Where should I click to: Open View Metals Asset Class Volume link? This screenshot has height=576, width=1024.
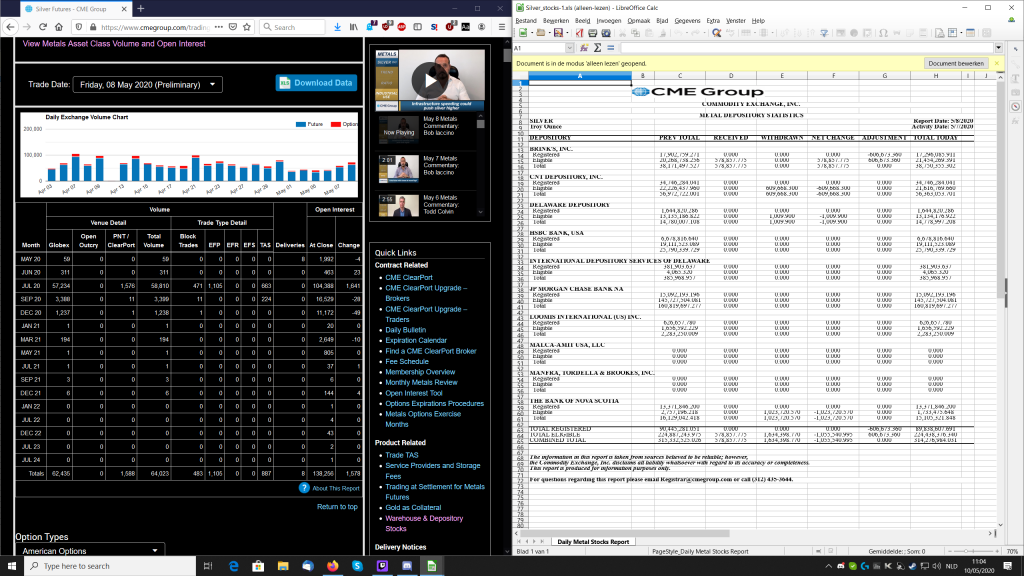114,44
